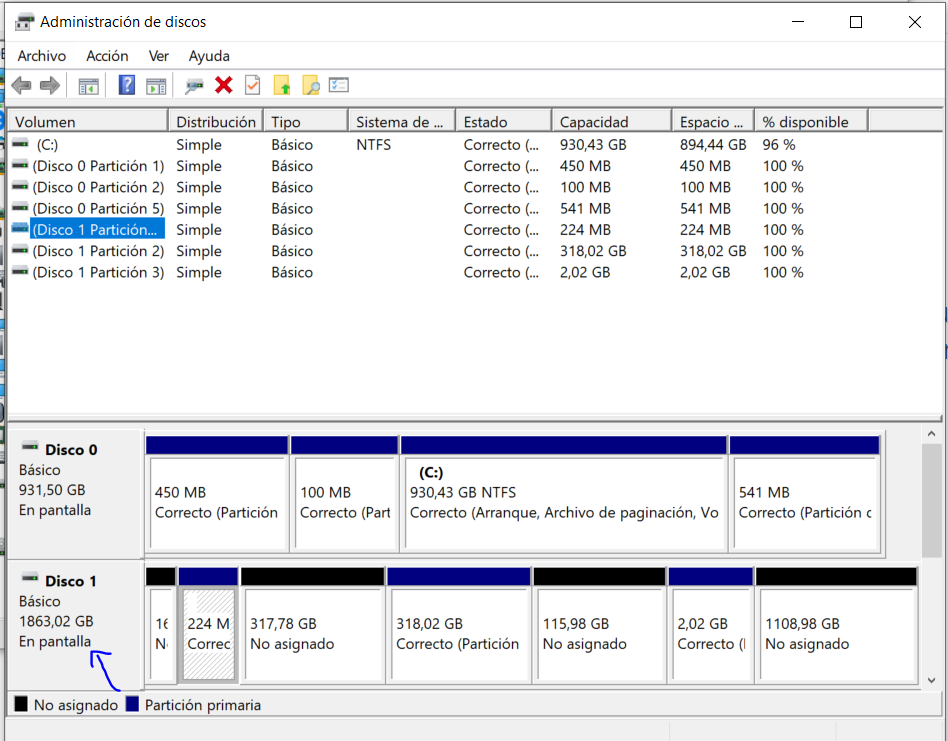948x741 pixels.
Task: Sort by the Sistema de... column header
Action: pyautogui.click(x=402, y=121)
